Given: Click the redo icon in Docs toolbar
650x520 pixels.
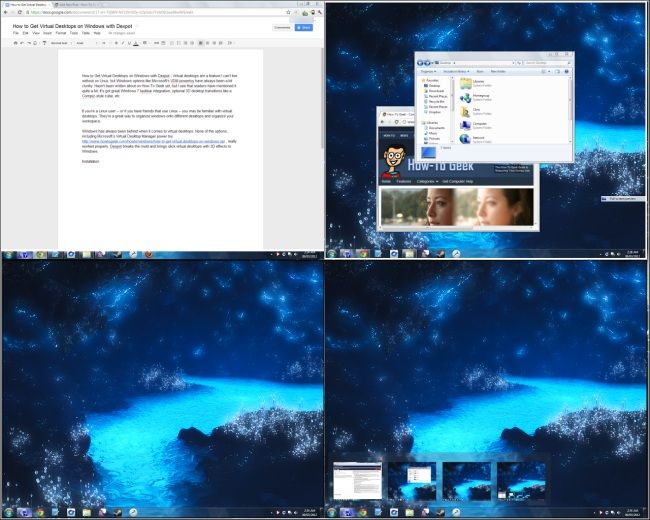Looking at the screenshot, I should tap(29, 43).
